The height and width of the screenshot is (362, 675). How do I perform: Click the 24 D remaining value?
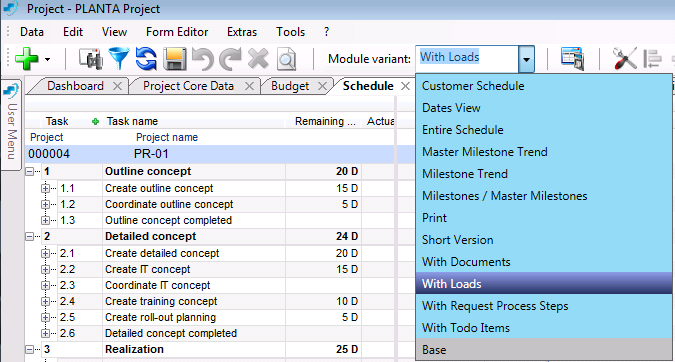tap(347, 236)
